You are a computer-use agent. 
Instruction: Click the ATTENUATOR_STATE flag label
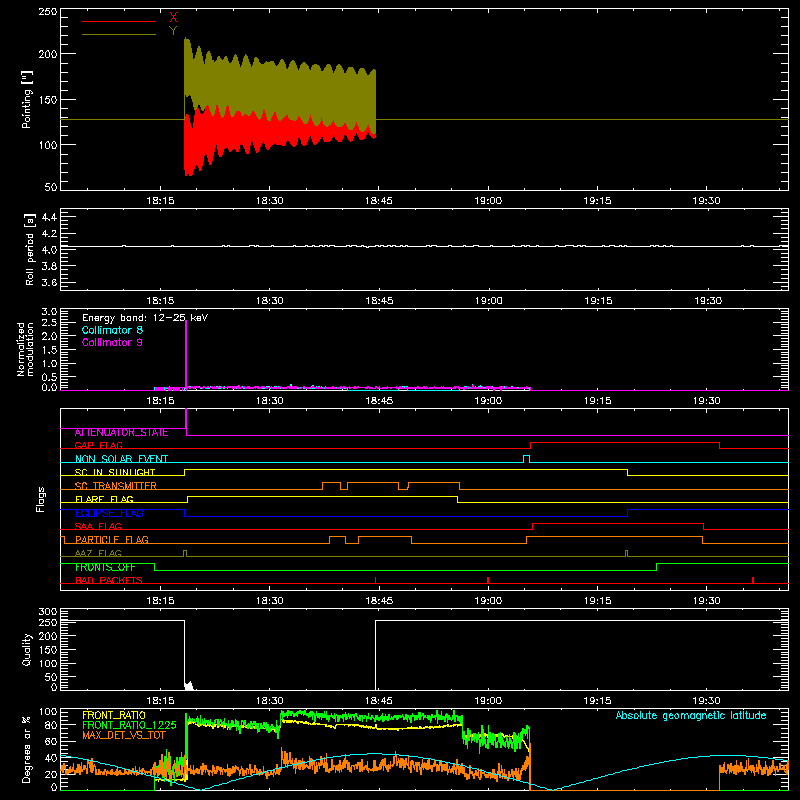coord(121,432)
